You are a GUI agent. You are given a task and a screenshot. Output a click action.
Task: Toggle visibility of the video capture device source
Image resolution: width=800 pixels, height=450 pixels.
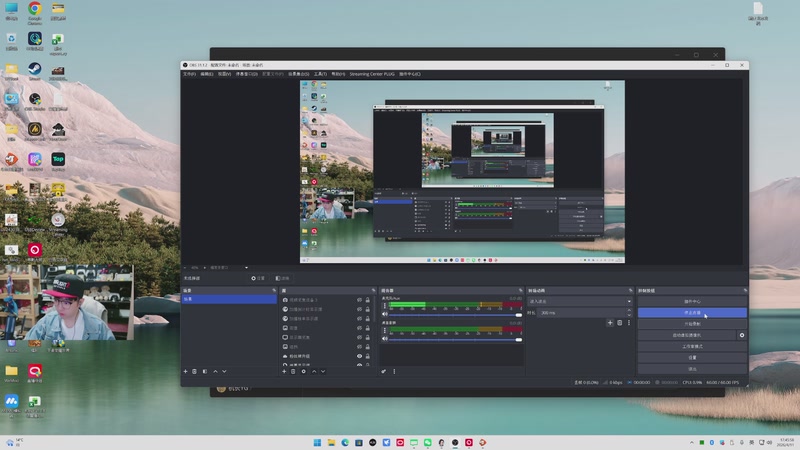[x=359, y=300]
